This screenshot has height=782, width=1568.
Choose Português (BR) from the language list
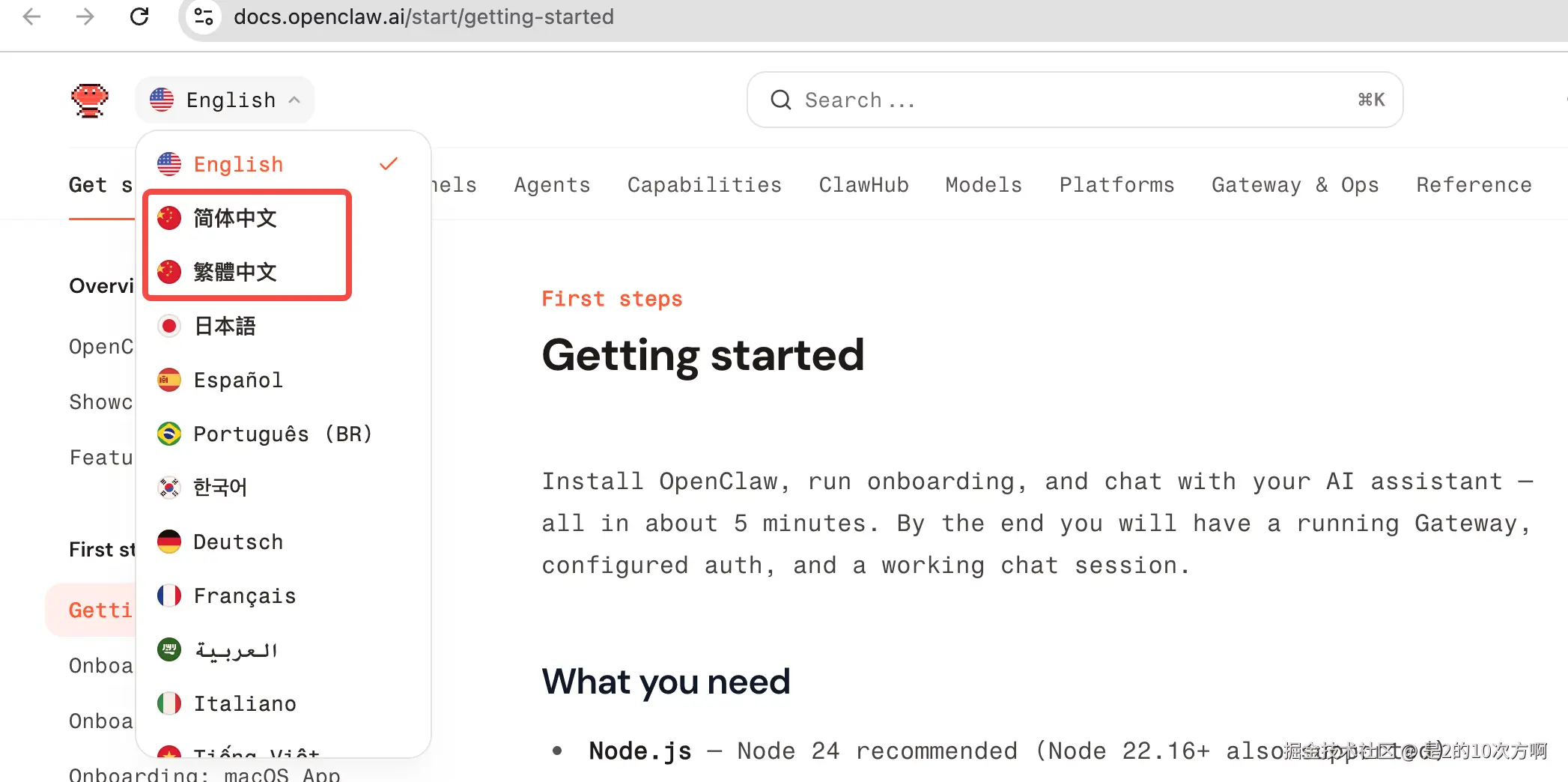(x=283, y=434)
